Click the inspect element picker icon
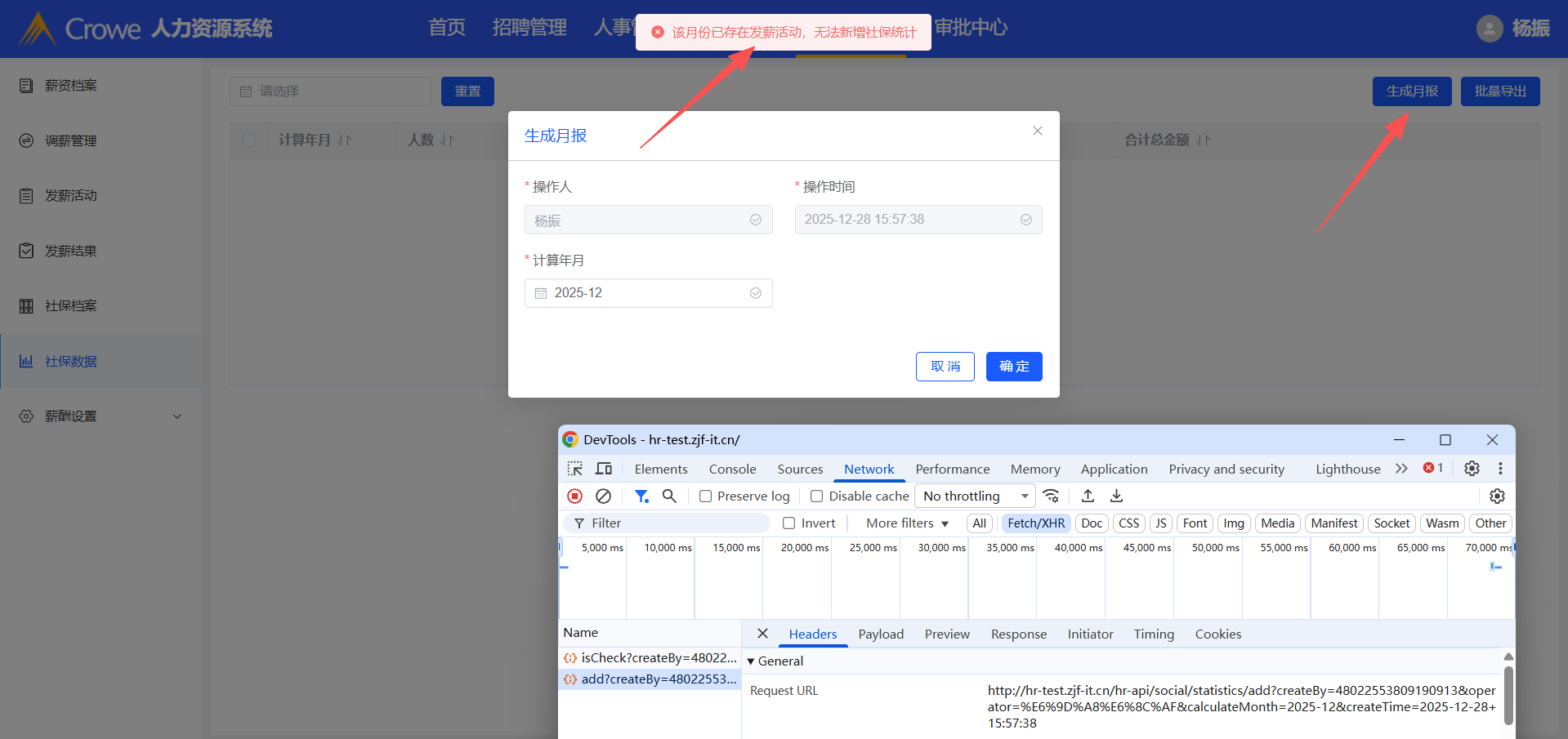 pos(575,469)
